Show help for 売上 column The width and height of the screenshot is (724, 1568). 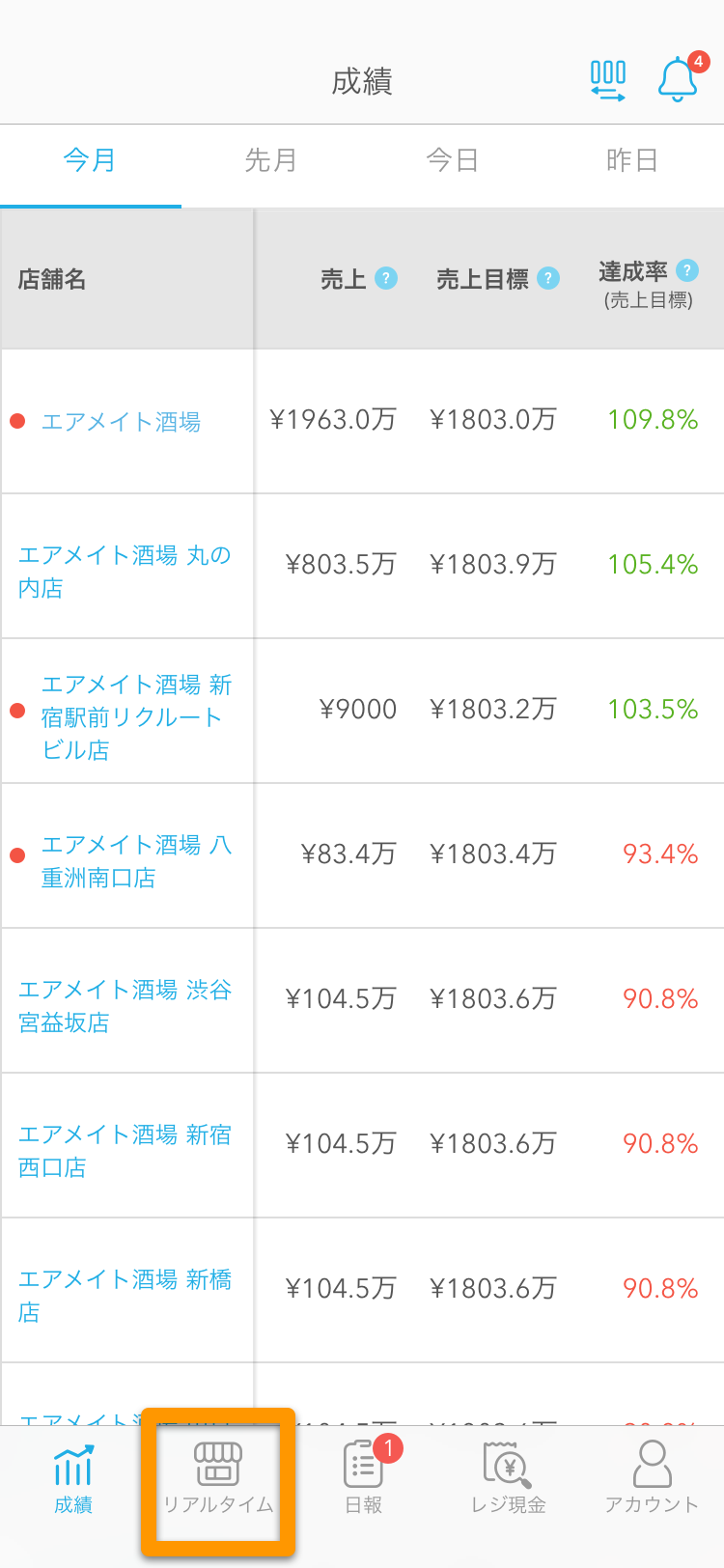click(386, 278)
